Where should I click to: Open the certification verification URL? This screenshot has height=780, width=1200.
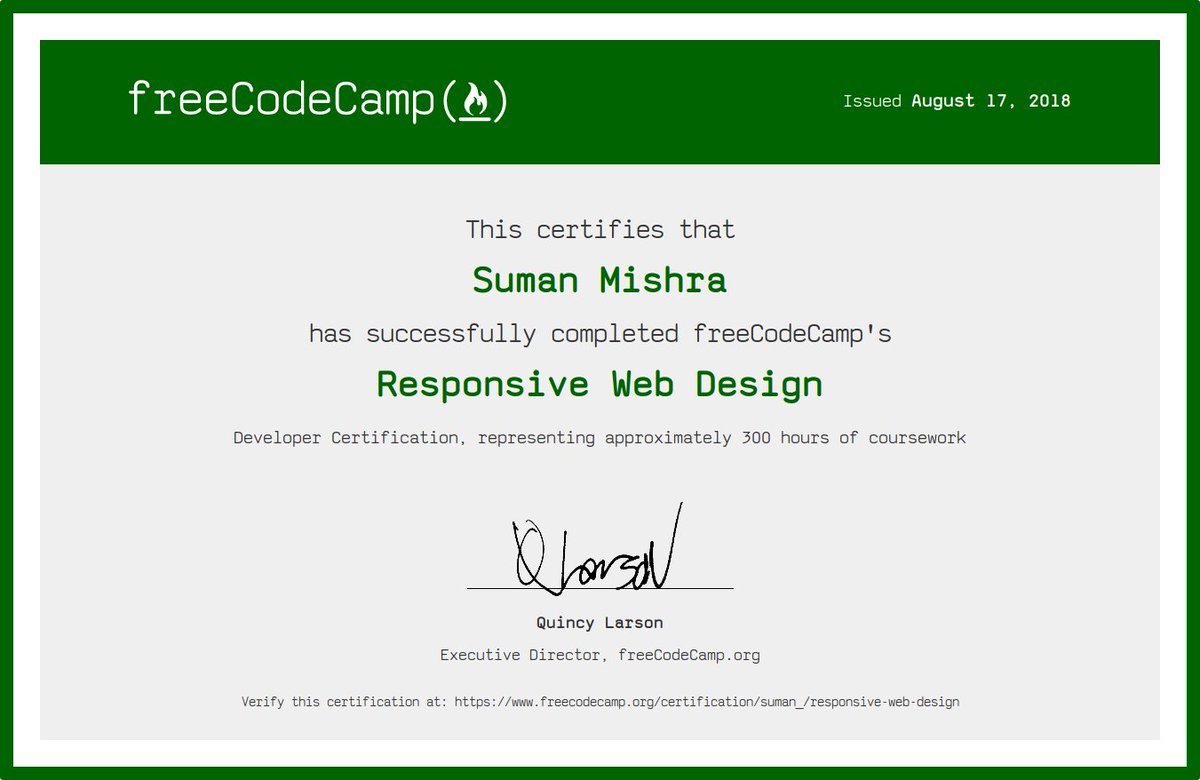(x=707, y=702)
